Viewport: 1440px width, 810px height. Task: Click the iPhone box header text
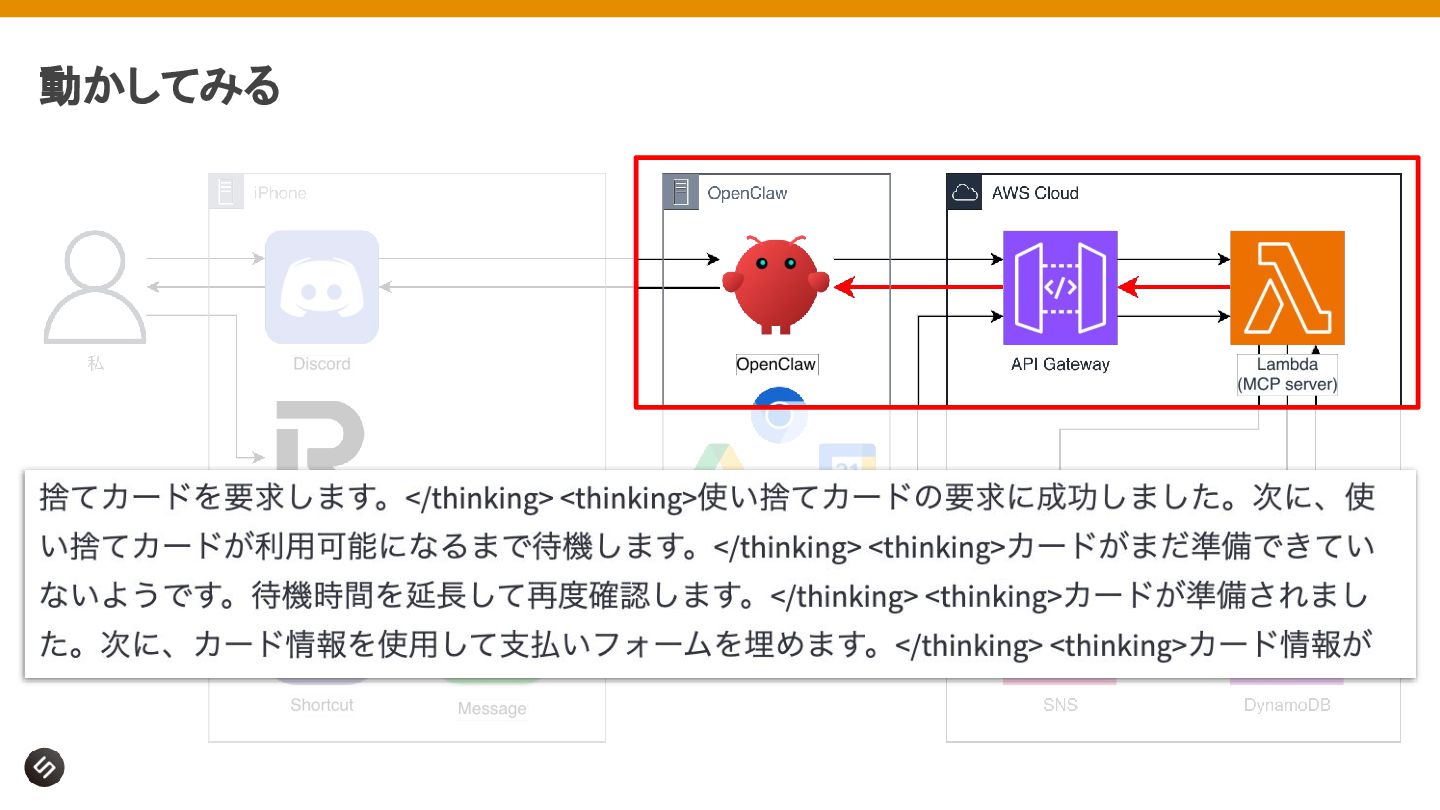click(x=280, y=193)
